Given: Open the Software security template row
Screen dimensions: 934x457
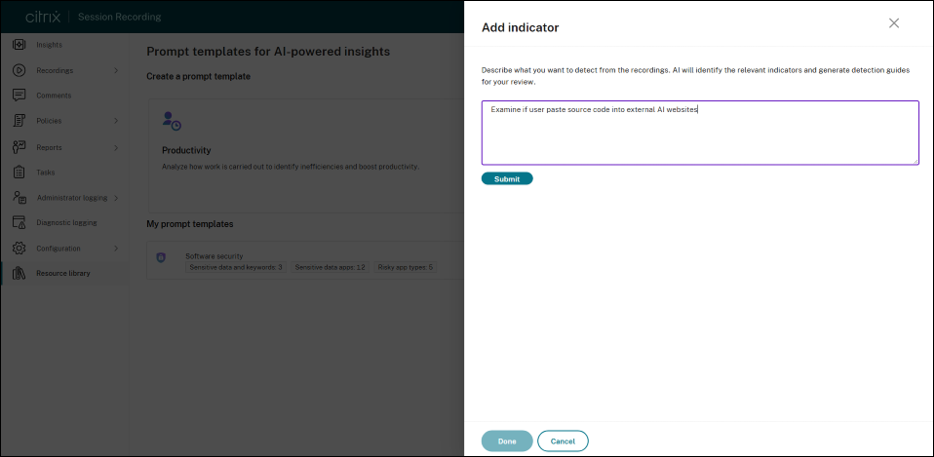Looking at the screenshot, I should (x=306, y=260).
